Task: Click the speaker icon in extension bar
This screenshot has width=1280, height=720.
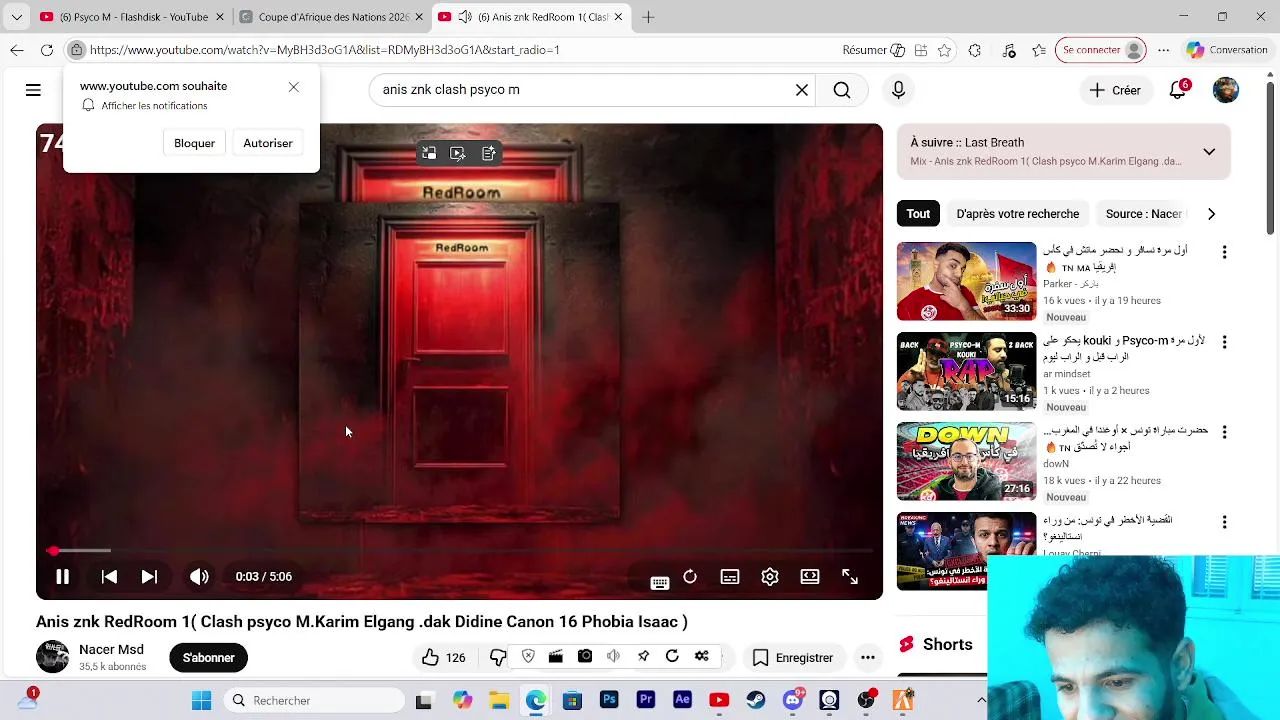Action: [x=614, y=657]
